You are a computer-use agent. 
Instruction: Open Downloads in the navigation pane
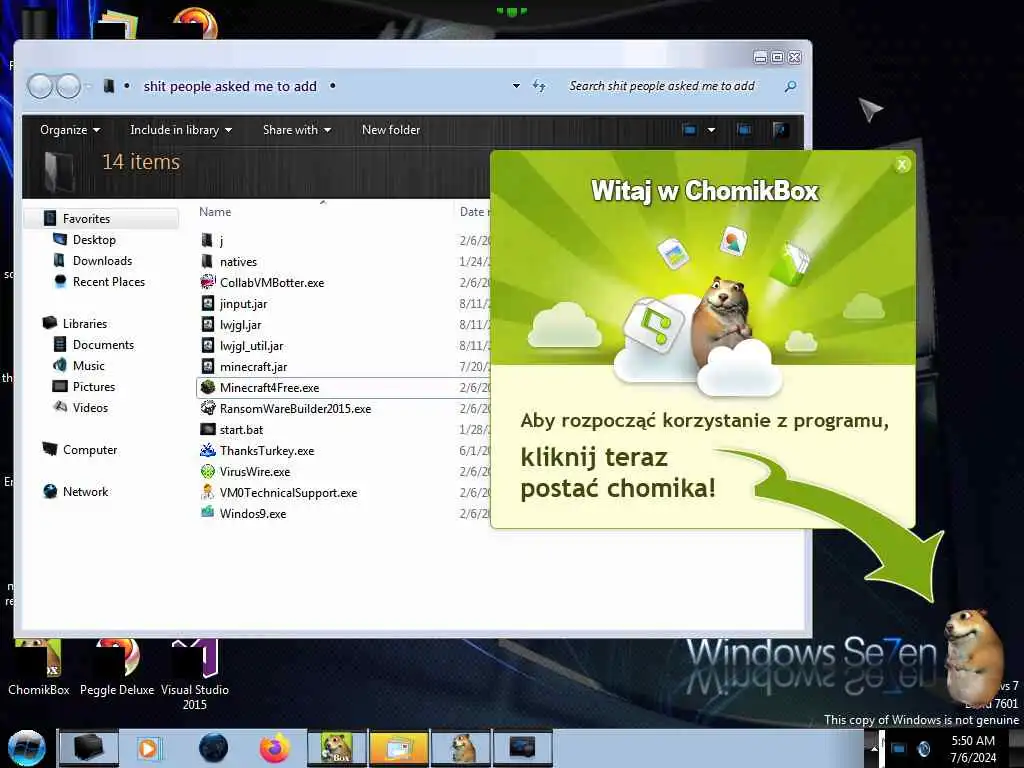pyautogui.click(x=103, y=261)
